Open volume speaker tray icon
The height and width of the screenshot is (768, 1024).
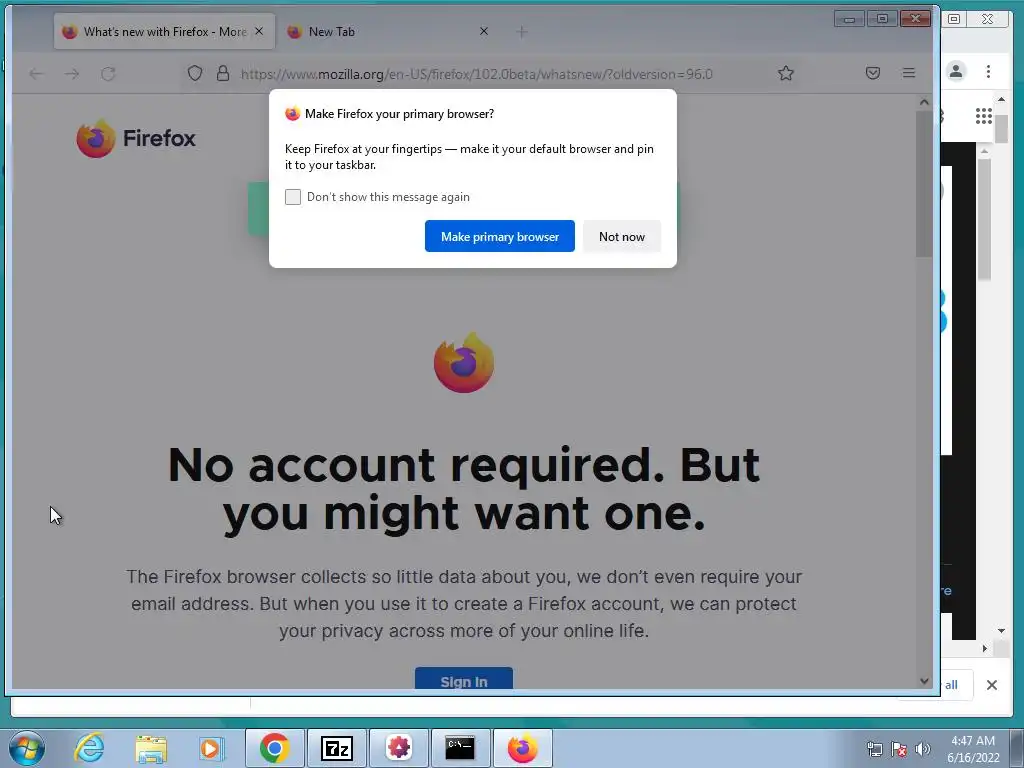point(923,749)
